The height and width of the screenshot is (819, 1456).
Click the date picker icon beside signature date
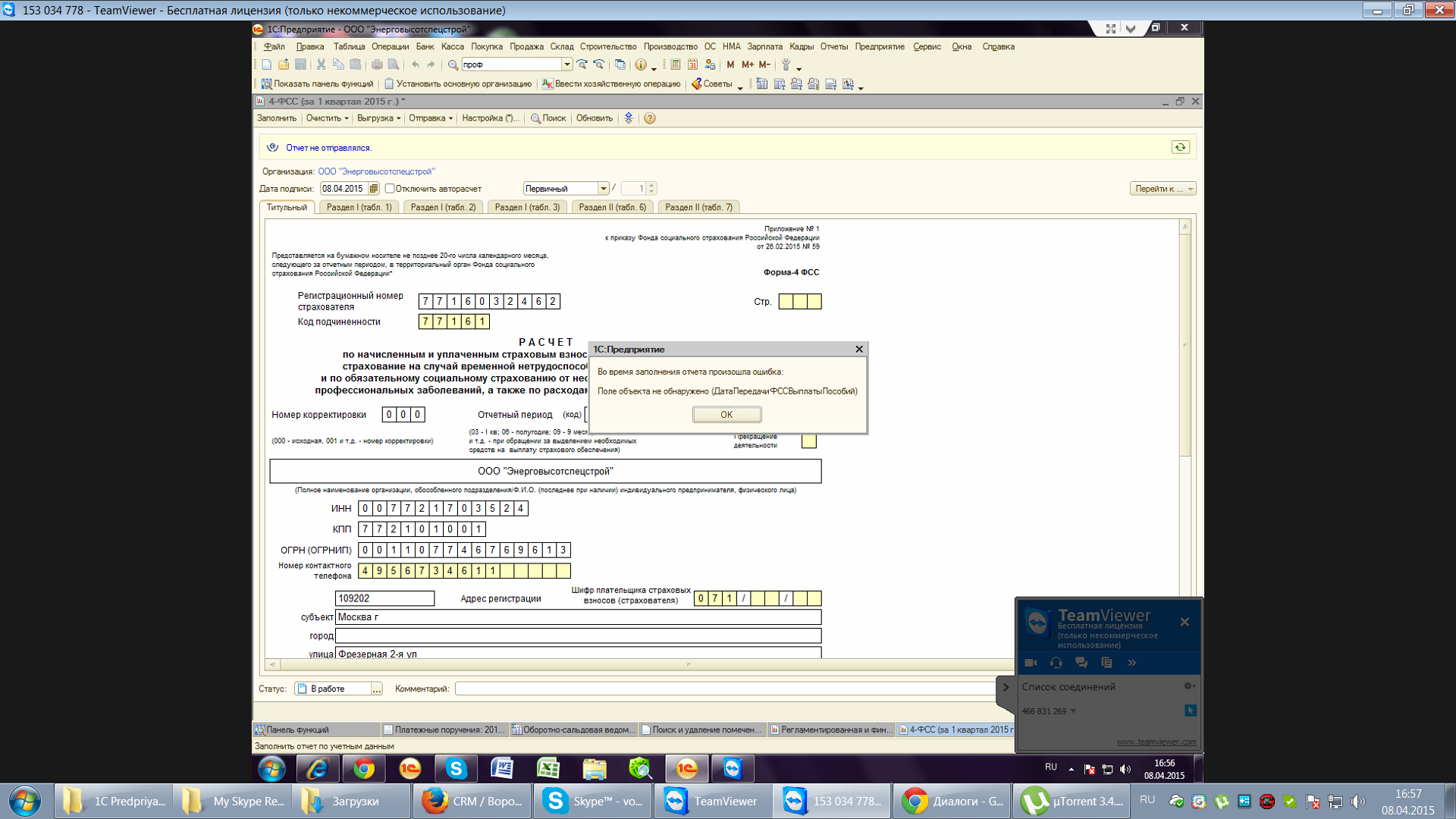374,189
